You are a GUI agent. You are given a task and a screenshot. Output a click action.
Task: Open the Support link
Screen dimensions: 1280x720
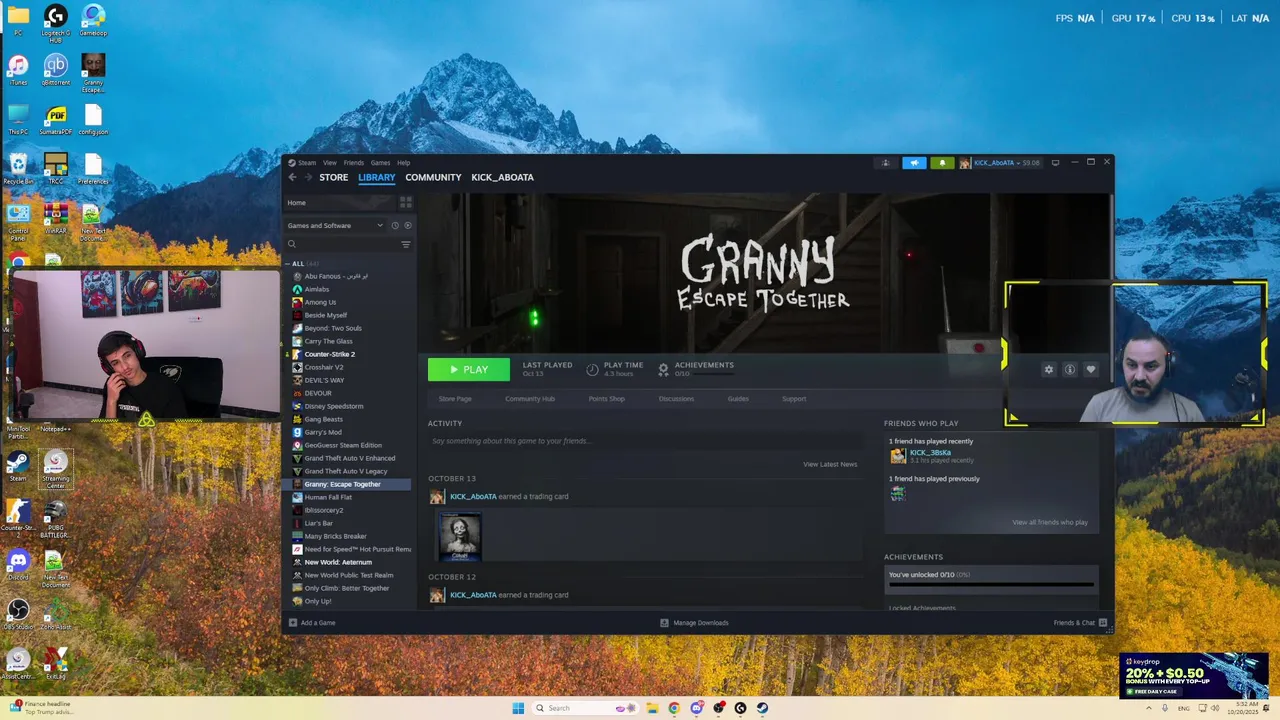[x=794, y=399]
